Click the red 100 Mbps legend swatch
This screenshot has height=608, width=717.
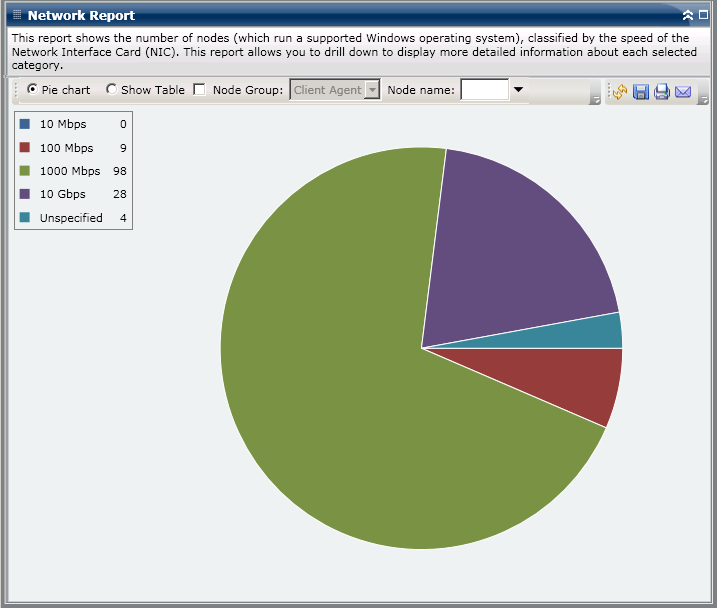tap(25, 148)
